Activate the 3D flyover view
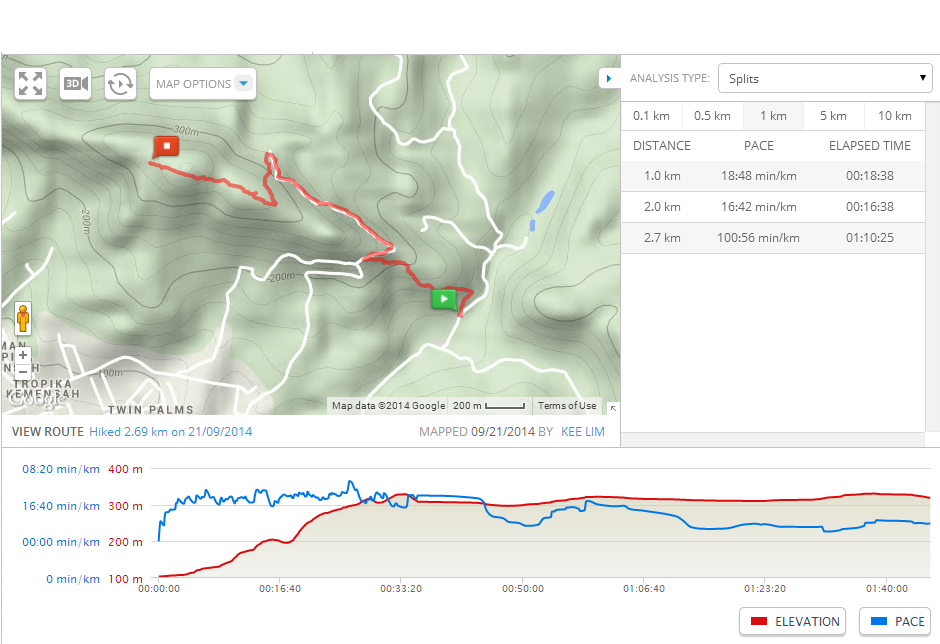 pyautogui.click(x=75, y=84)
